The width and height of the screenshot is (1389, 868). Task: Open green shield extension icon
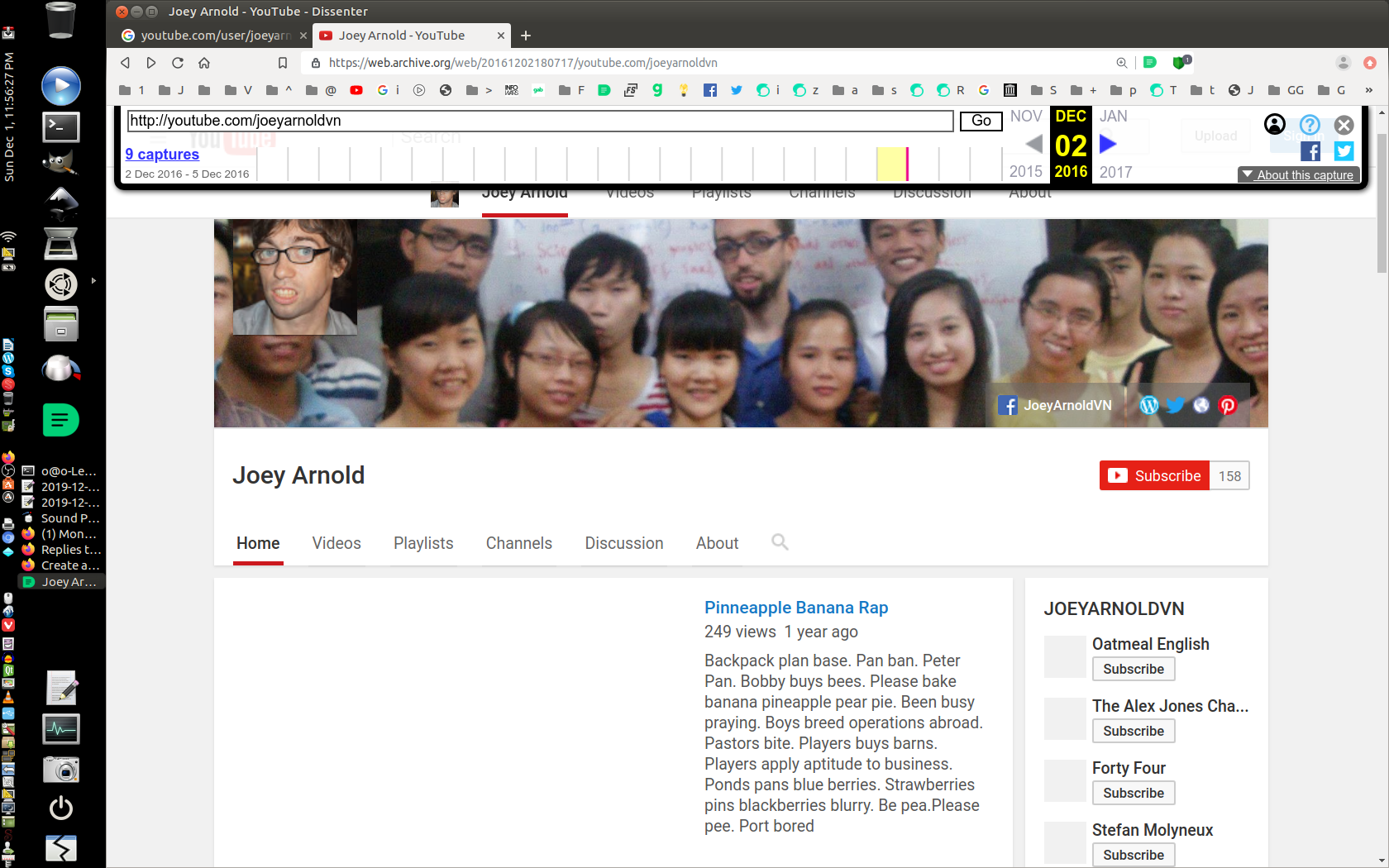click(x=1181, y=62)
